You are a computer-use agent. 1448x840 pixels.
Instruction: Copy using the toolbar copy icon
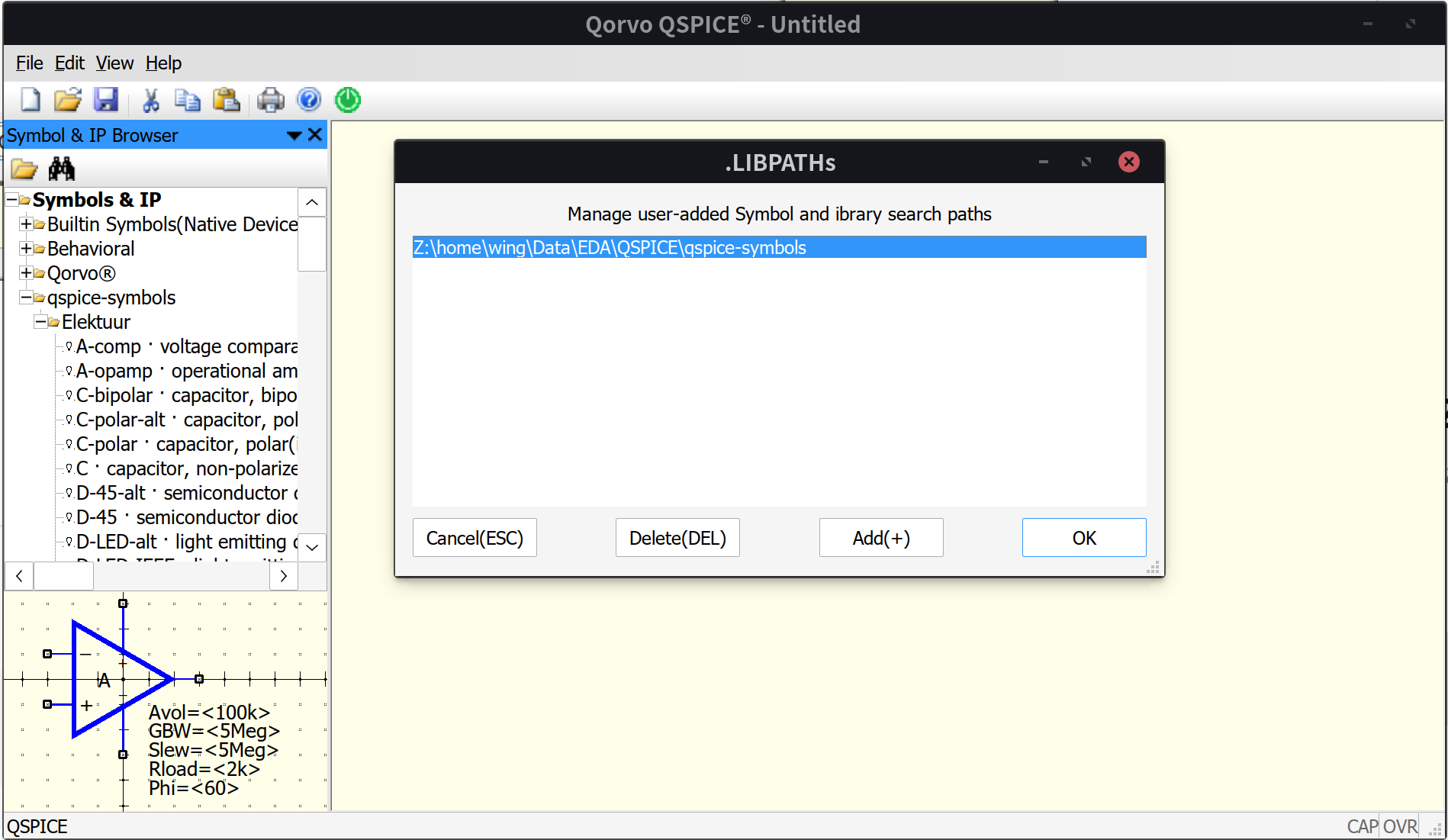pos(188,100)
